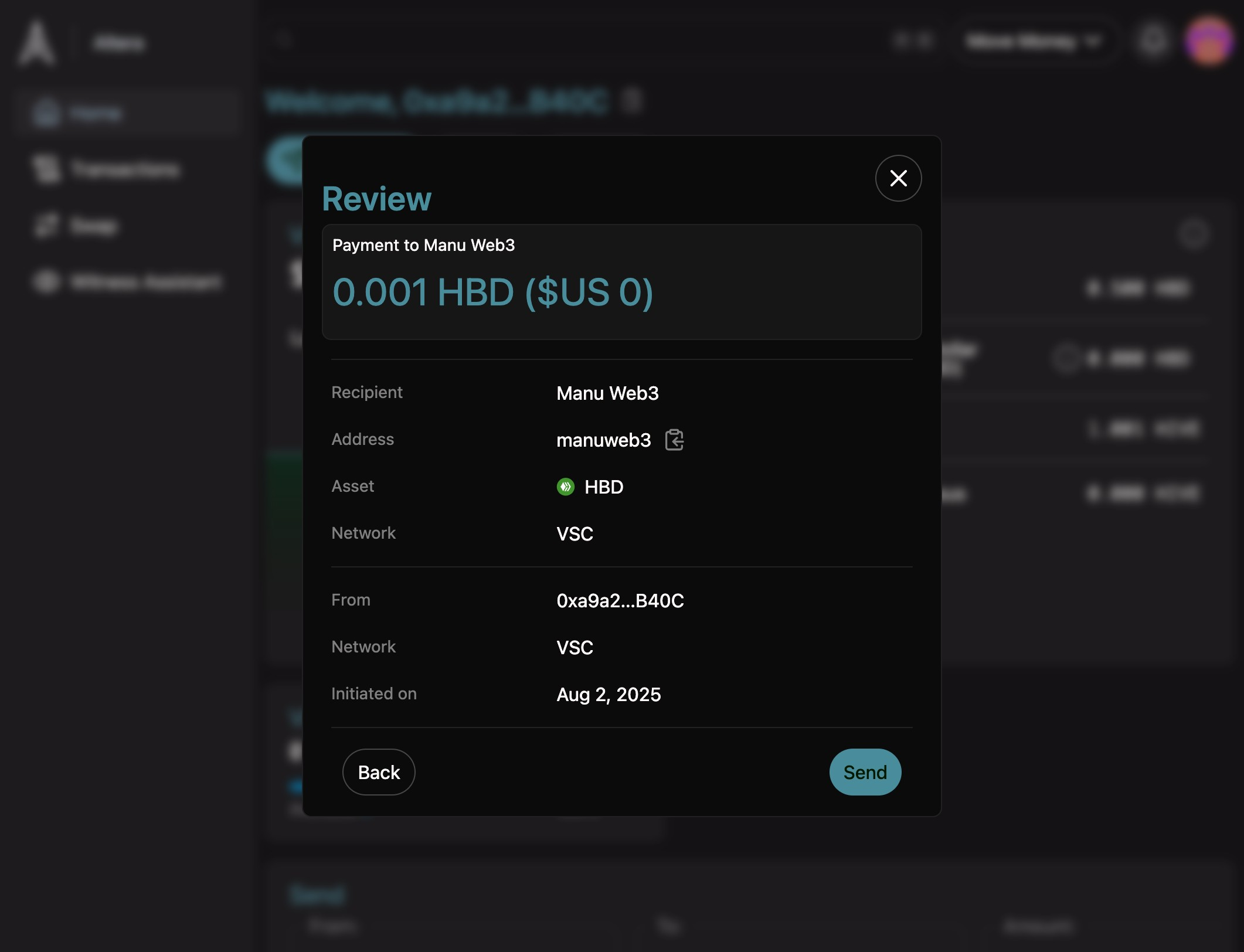The image size is (1244, 952).
Task: Click the HBD asset label
Action: (604, 487)
